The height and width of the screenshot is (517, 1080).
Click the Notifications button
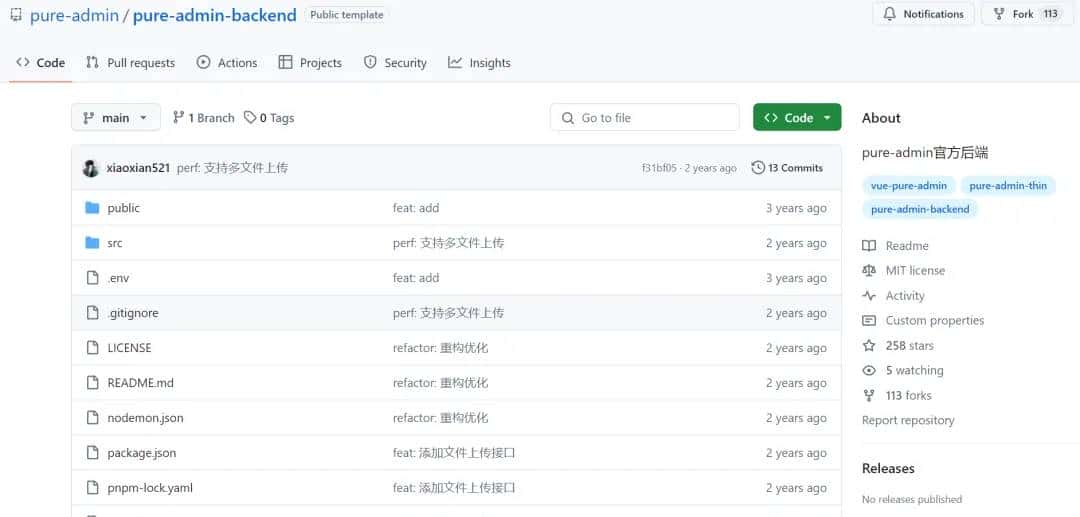click(923, 14)
